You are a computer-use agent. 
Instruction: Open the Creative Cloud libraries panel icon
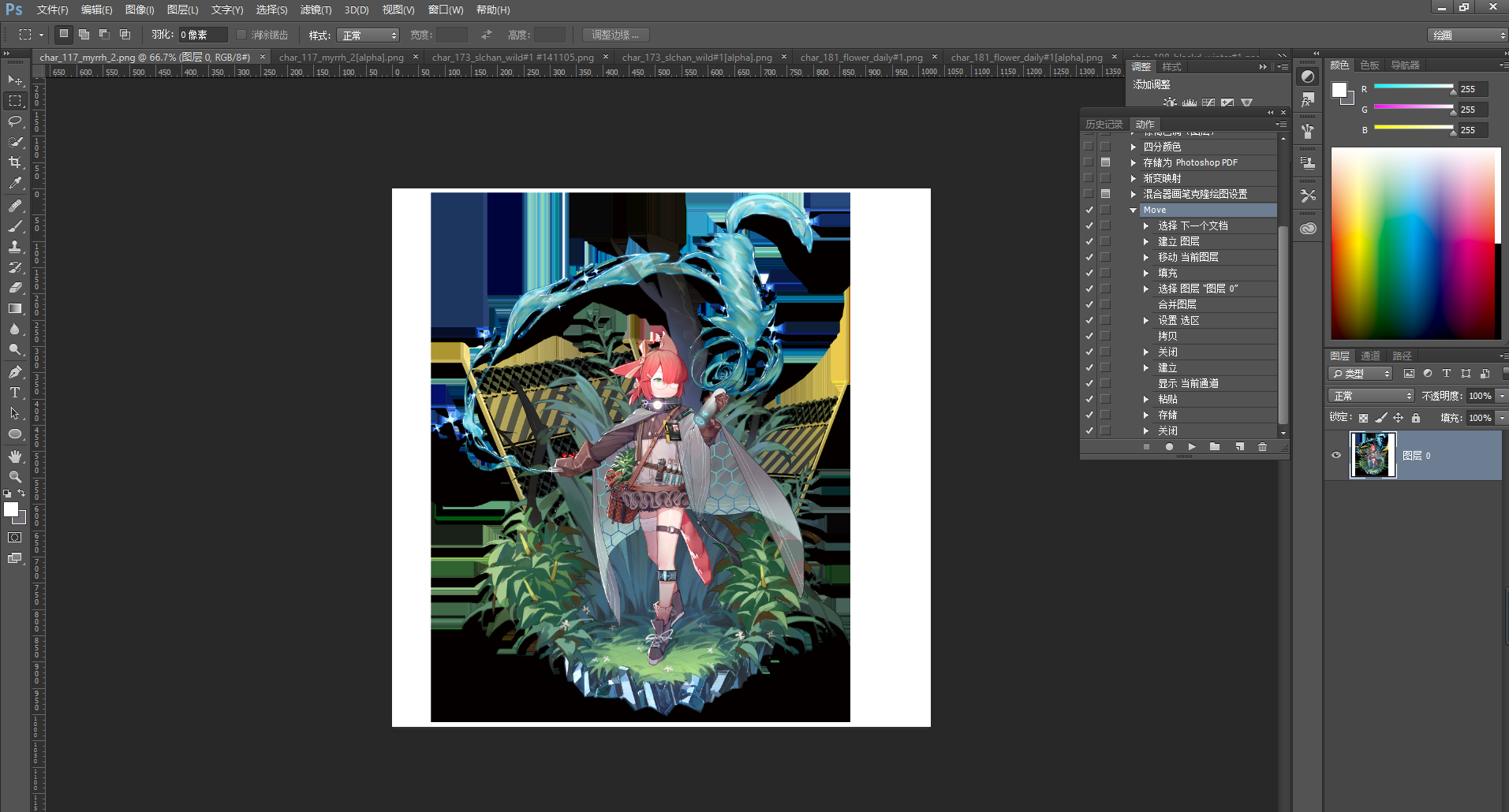click(x=1308, y=229)
